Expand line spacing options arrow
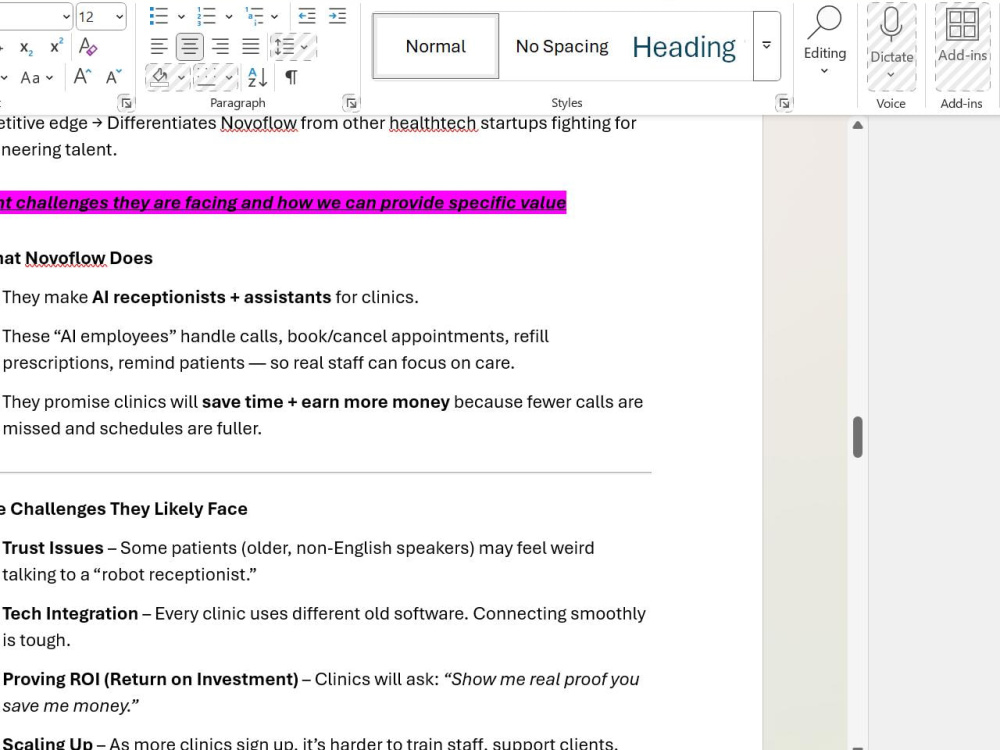The image size is (1000, 750). 304,47
